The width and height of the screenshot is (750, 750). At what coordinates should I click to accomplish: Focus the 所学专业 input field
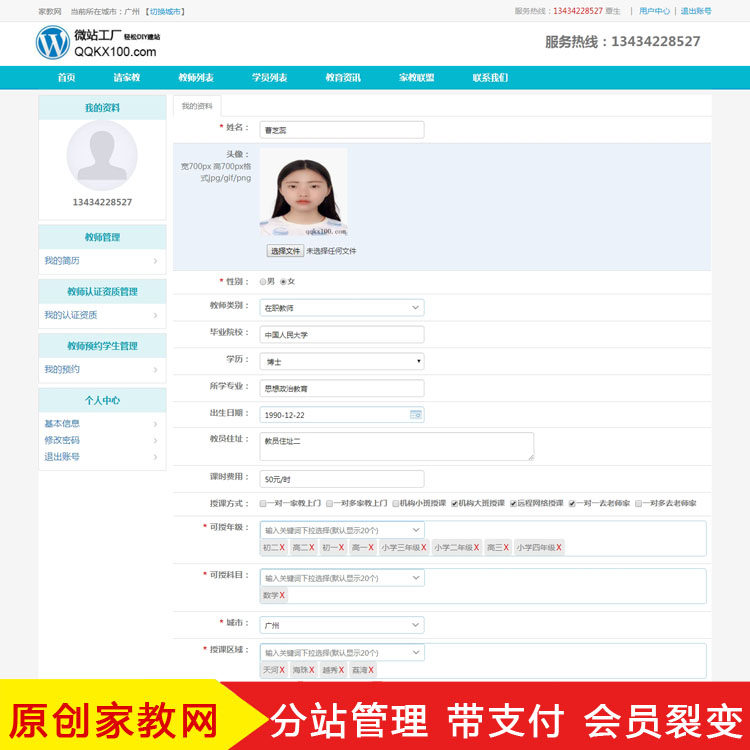click(342, 388)
